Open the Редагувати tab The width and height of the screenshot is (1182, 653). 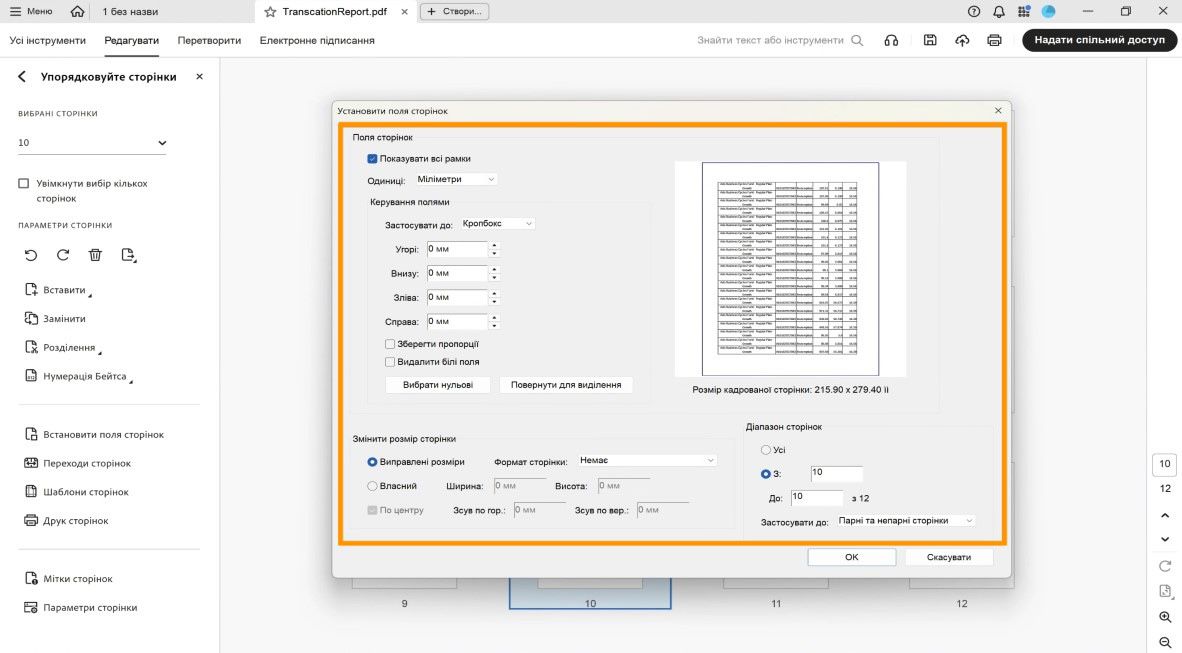coord(131,40)
